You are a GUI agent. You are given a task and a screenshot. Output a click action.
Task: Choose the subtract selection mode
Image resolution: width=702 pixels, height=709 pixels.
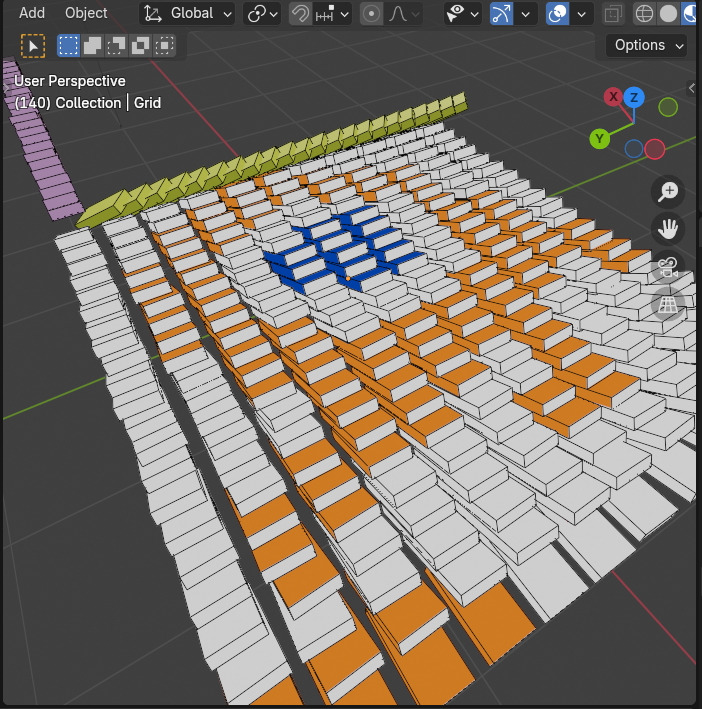[x=116, y=46]
